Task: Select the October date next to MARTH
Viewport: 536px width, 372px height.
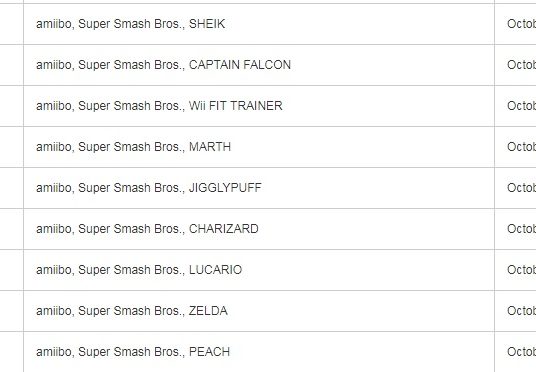Action: pos(515,147)
